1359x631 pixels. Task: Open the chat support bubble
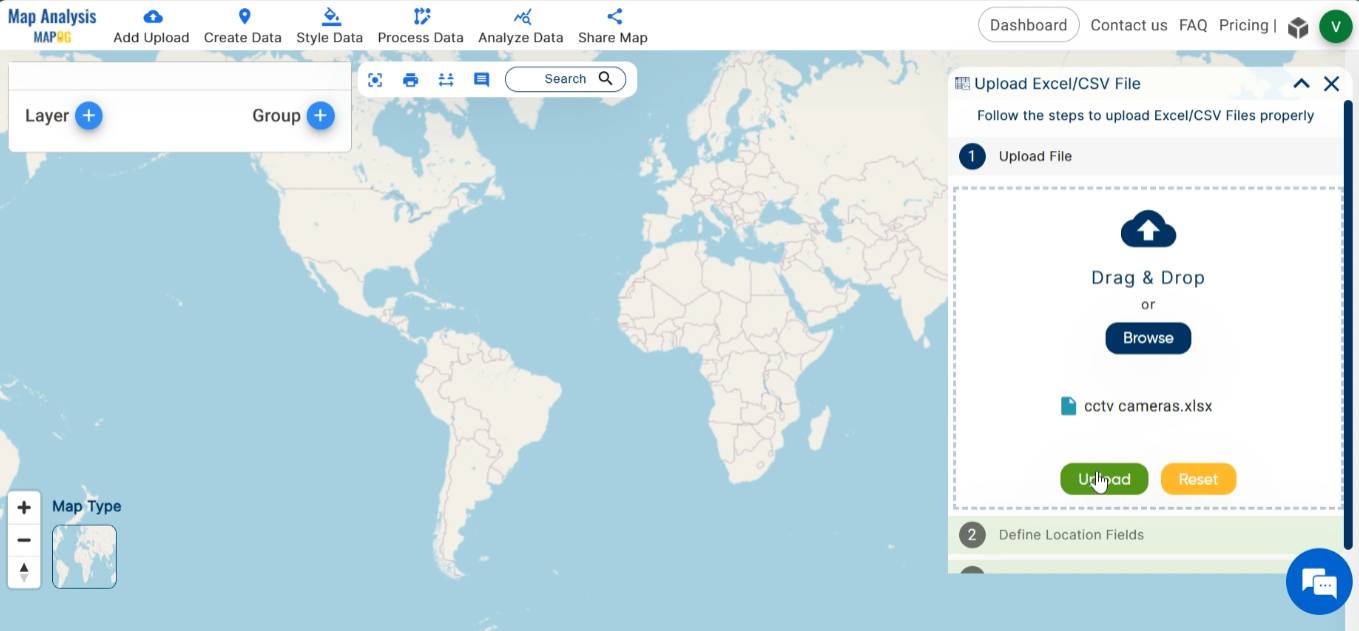(x=1318, y=581)
